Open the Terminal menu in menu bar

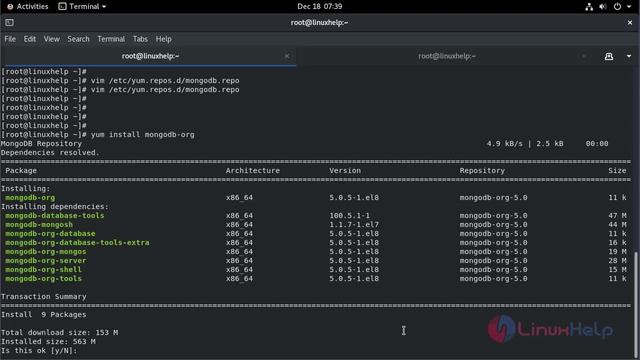111,39
